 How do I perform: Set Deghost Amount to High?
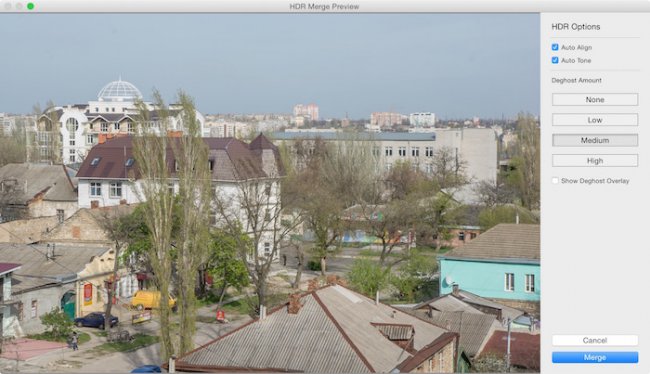point(595,160)
